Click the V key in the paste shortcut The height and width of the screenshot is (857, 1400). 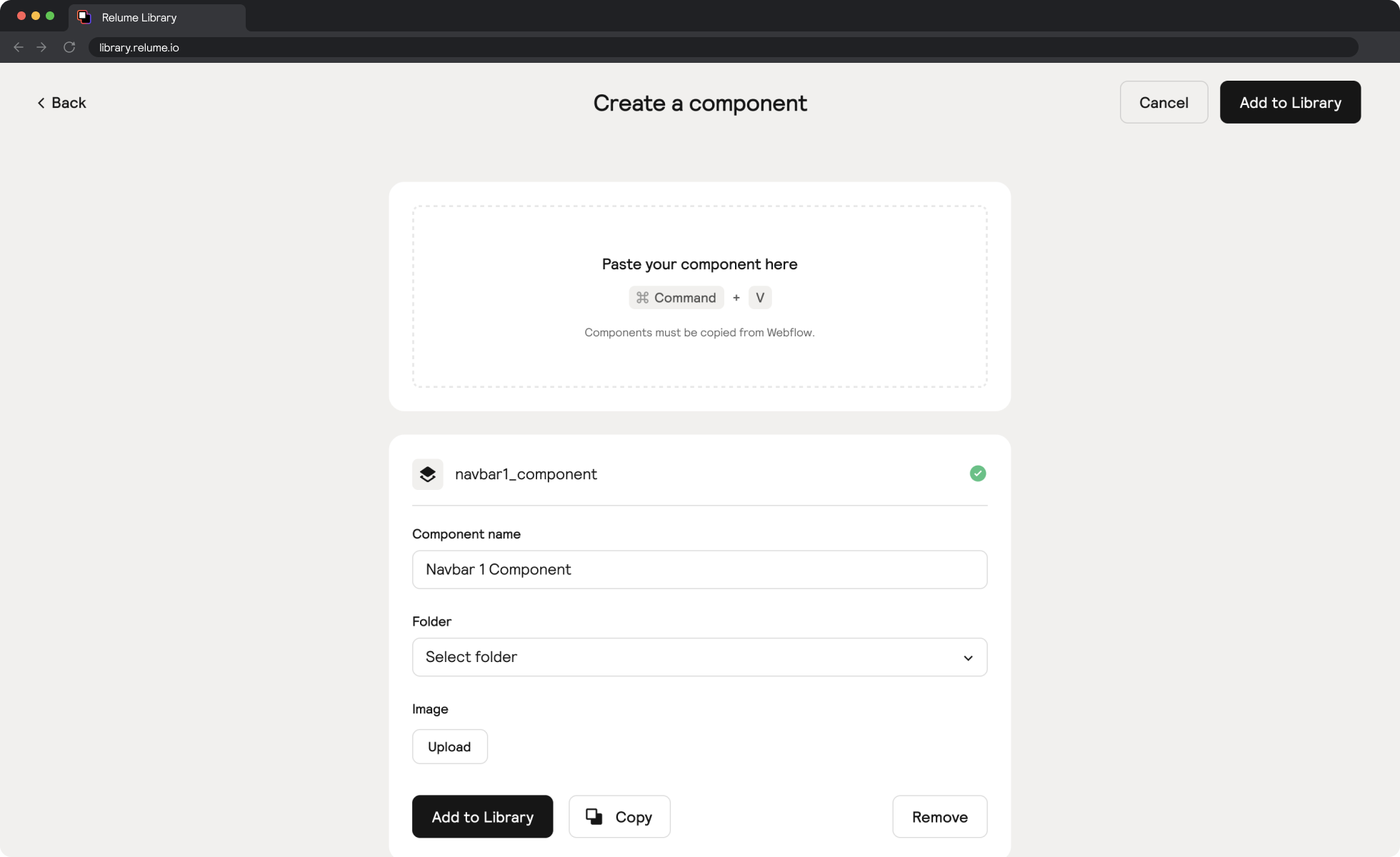[759, 298]
